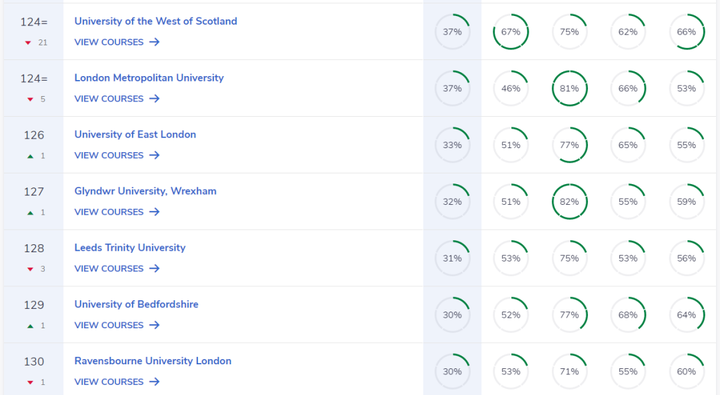Open Glyndwr University, Wrexham link
Viewport: 720px width, 395px height.
[145, 191]
